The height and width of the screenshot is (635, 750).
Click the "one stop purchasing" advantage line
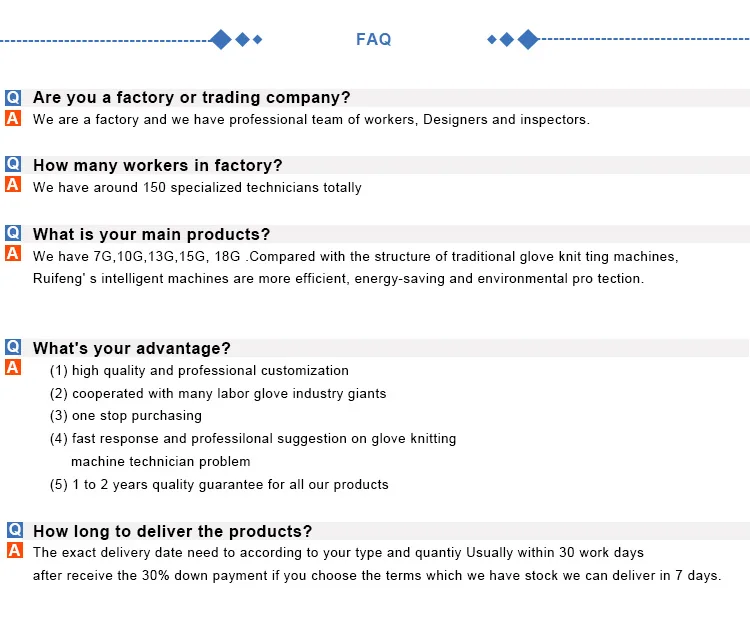pos(126,416)
